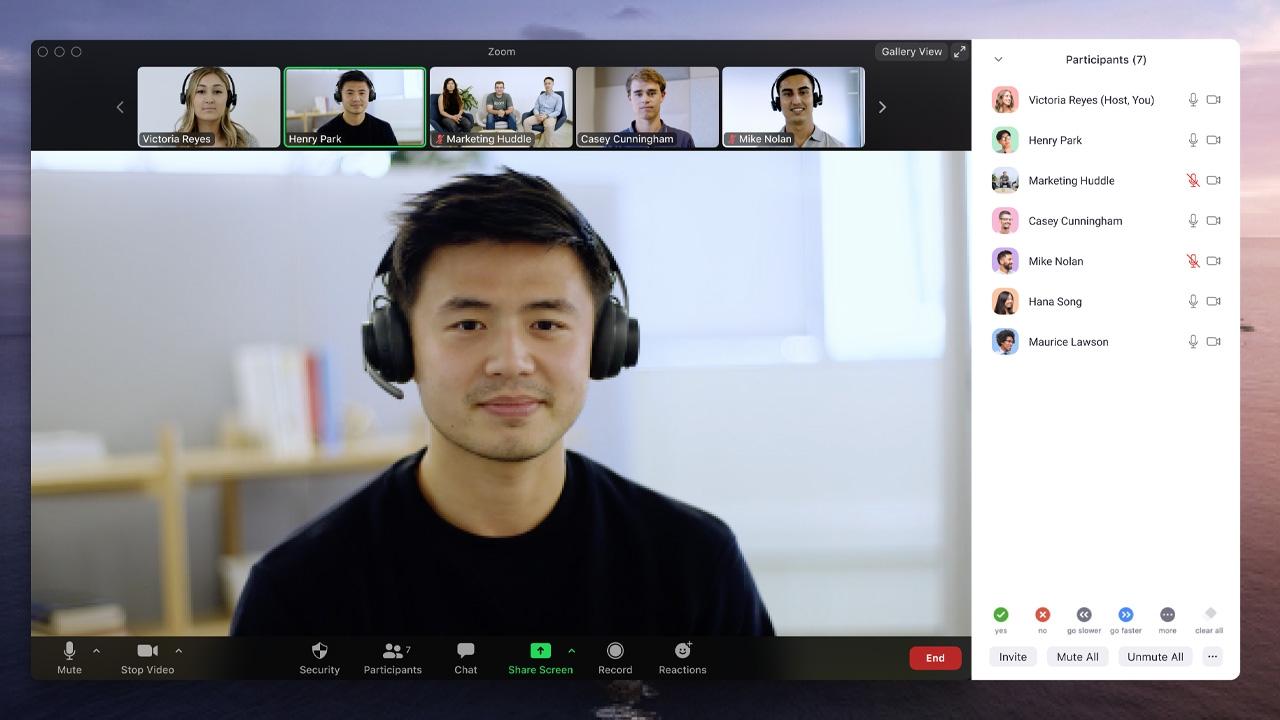The height and width of the screenshot is (720, 1280).
Task: Give a "yes" feedback response
Action: (x=1001, y=614)
